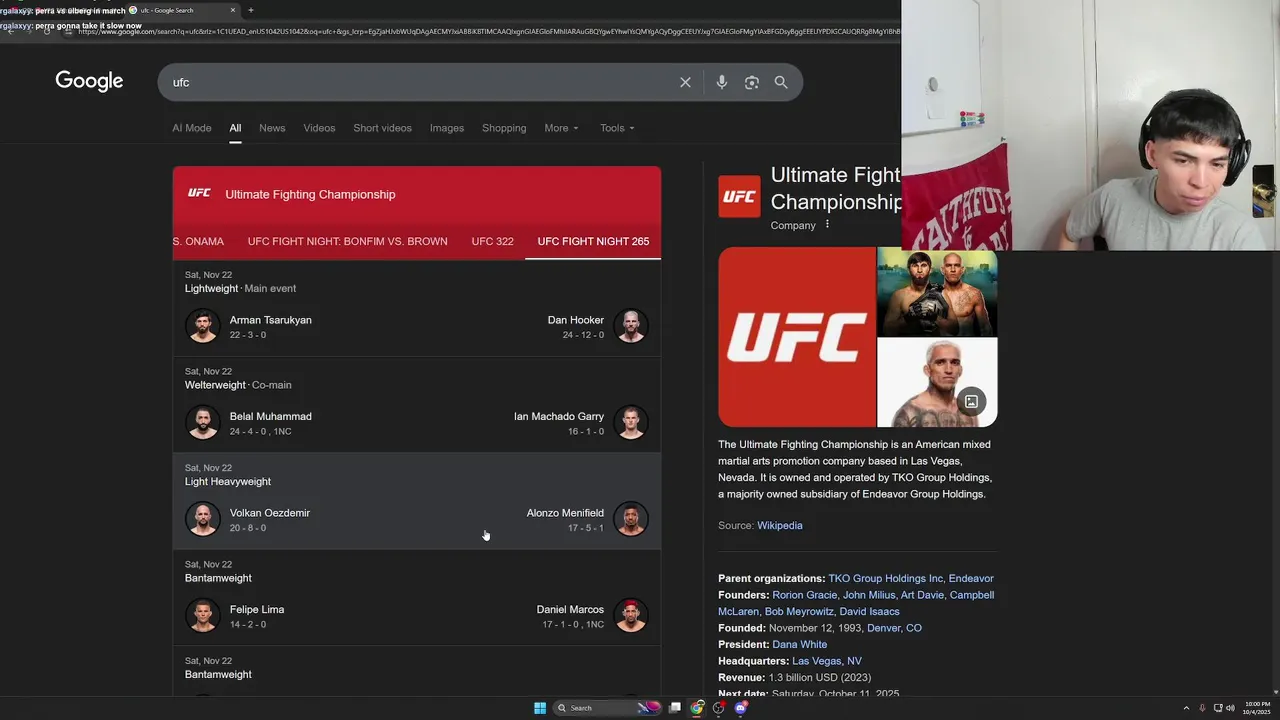This screenshot has width=1280, height=720.
Task: Click Windows taskbar Search box
Action: click(605, 708)
